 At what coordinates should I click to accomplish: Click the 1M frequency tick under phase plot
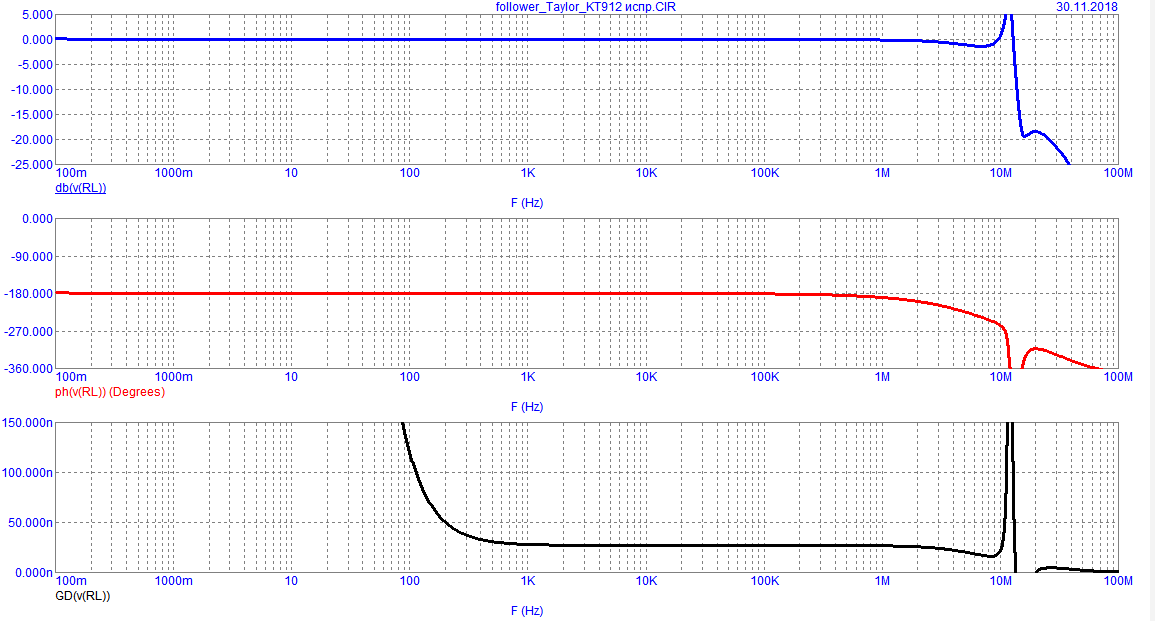882,377
